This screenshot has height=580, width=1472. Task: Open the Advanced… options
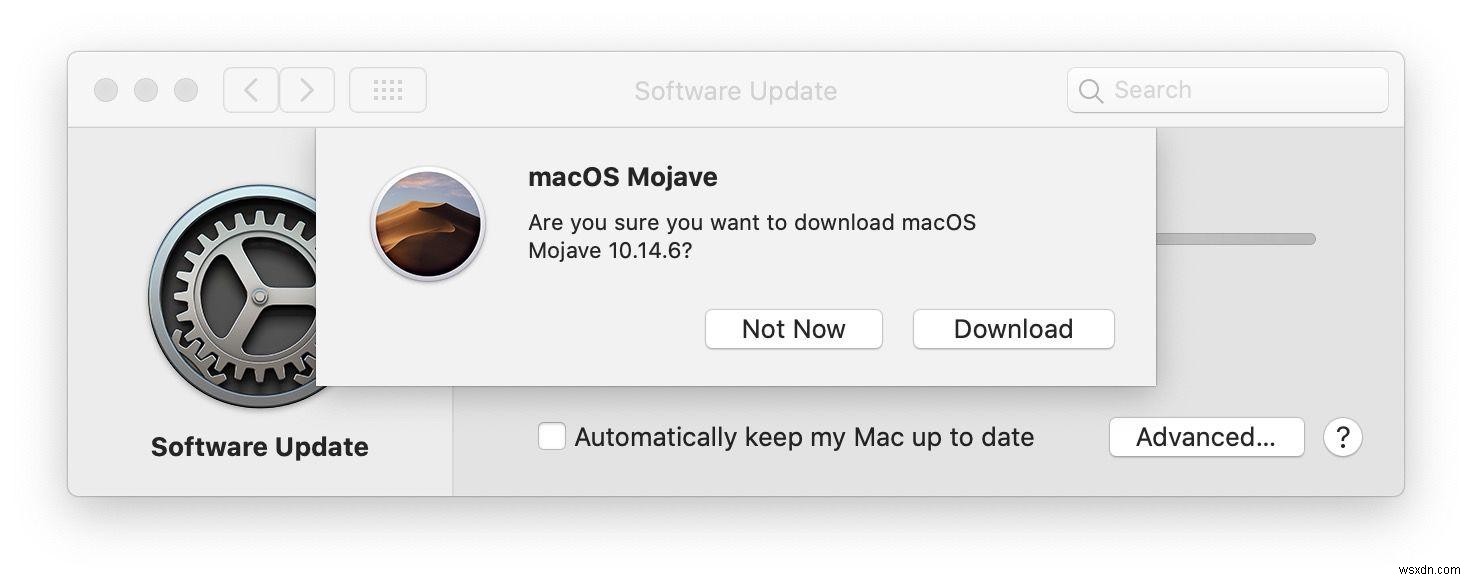[1206, 436]
